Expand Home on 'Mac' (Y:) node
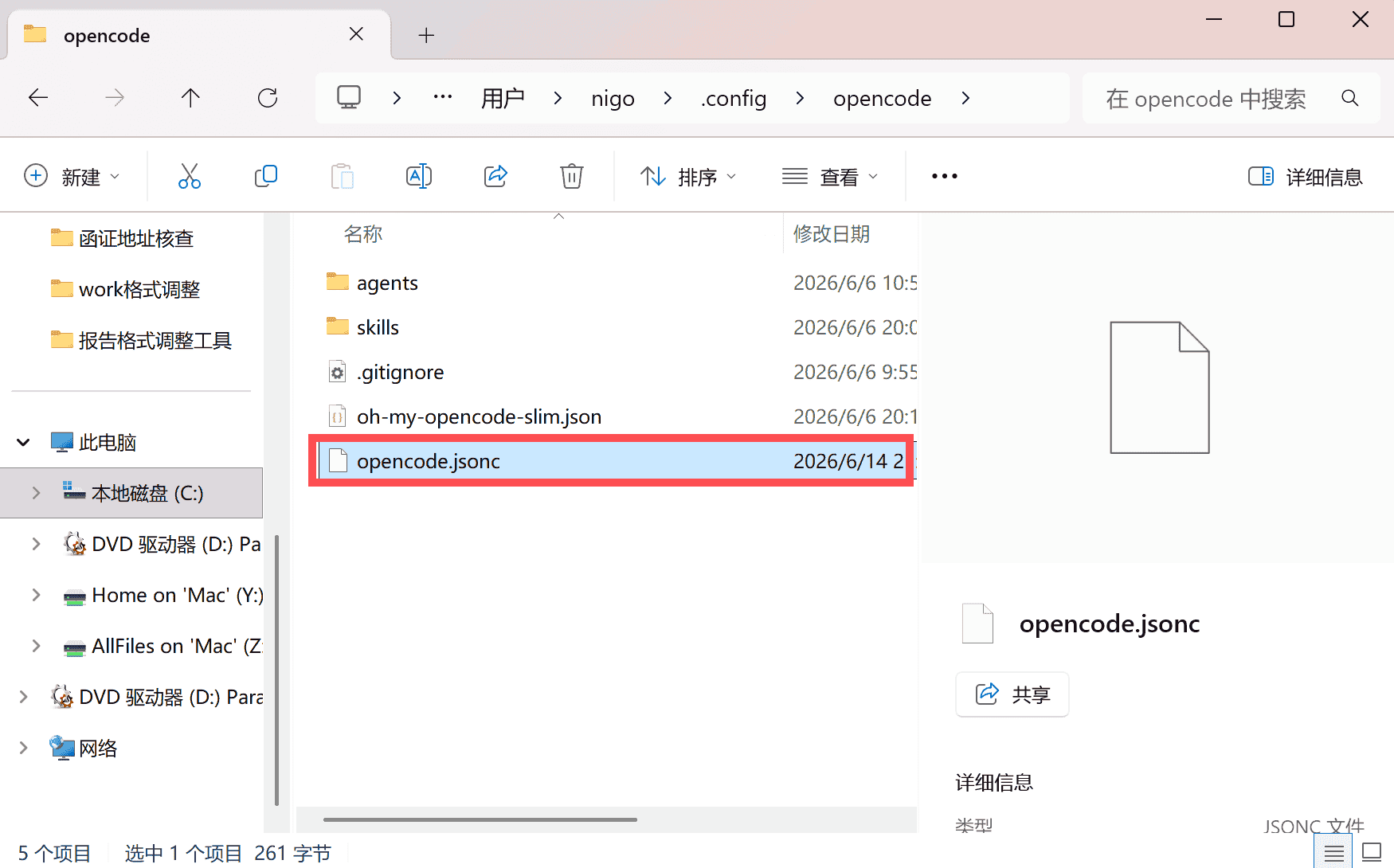Image resolution: width=1394 pixels, height=868 pixels. tap(36, 595)
